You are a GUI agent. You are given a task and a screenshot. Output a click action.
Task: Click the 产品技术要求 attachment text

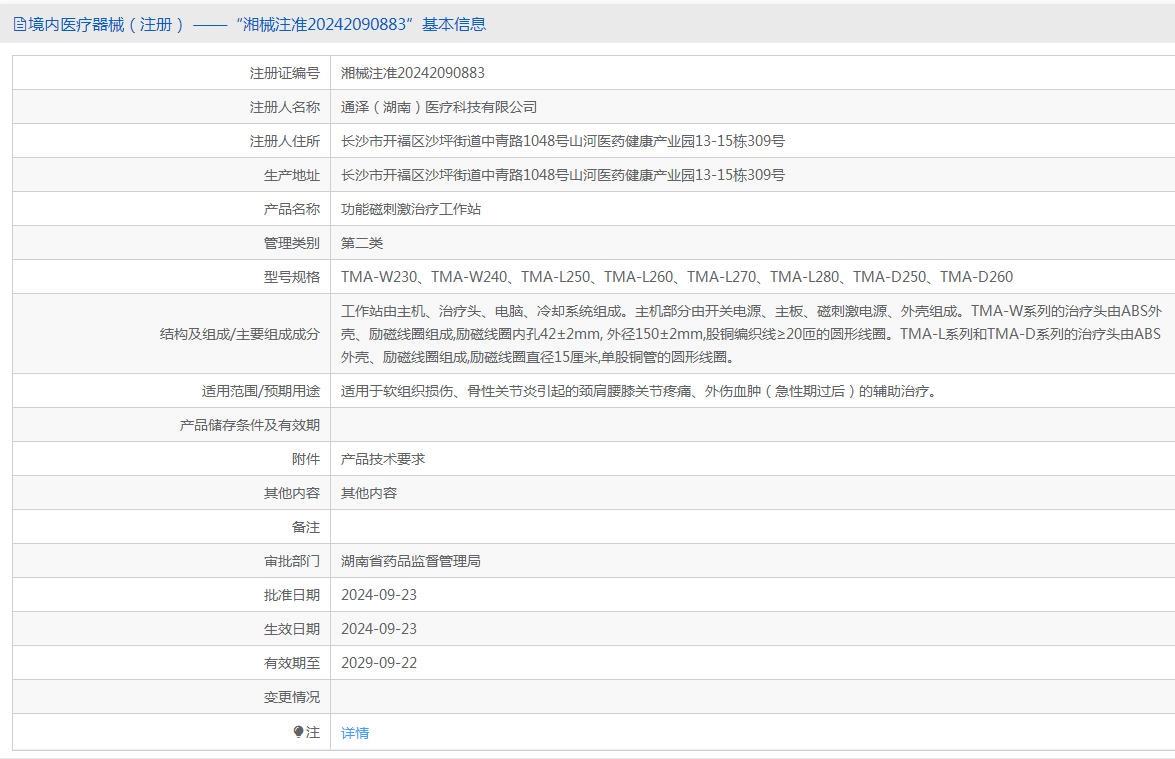click(383, 459)
